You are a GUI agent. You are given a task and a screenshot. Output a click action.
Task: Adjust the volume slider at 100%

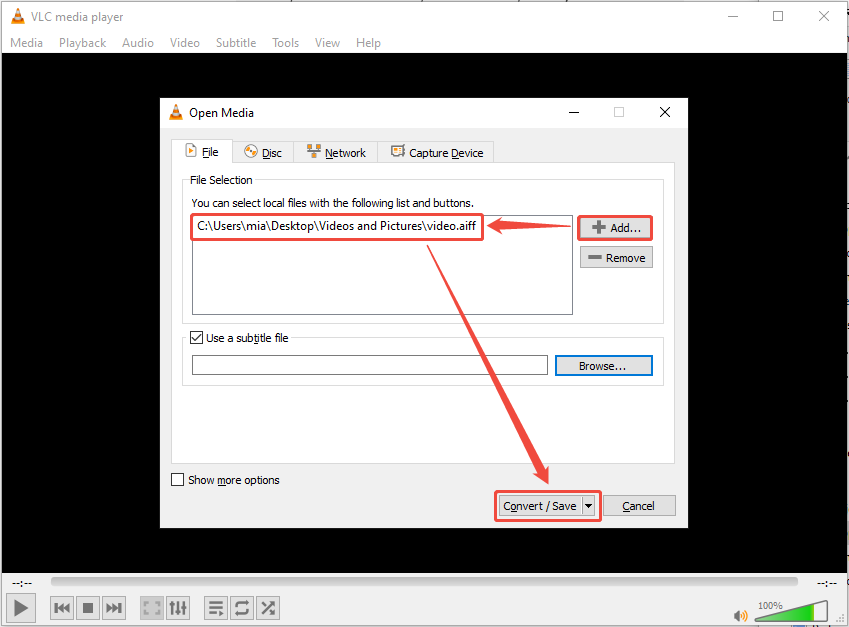(x=791, y=611)
